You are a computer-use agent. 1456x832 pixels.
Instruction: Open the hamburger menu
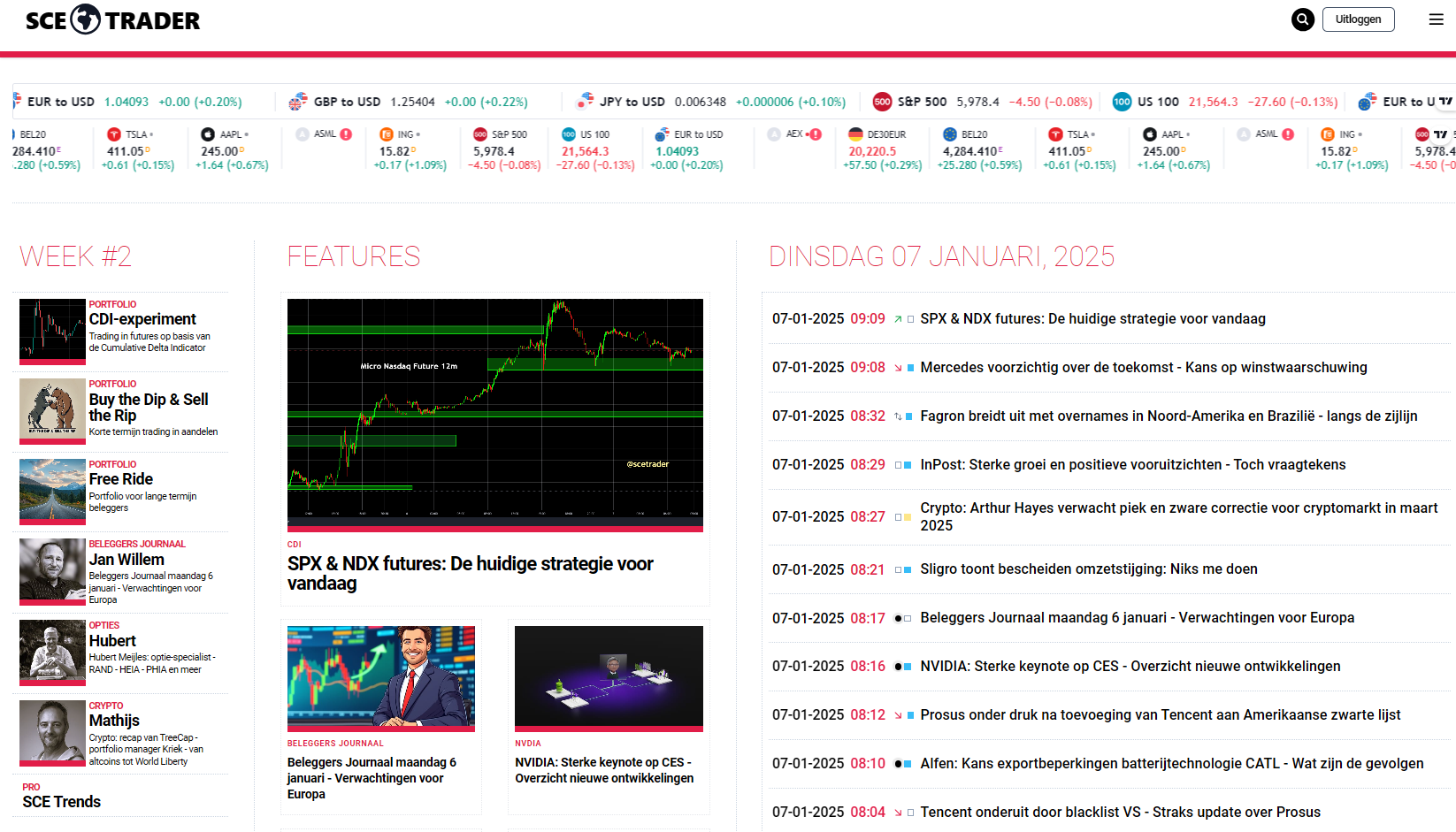(1437, 19)
